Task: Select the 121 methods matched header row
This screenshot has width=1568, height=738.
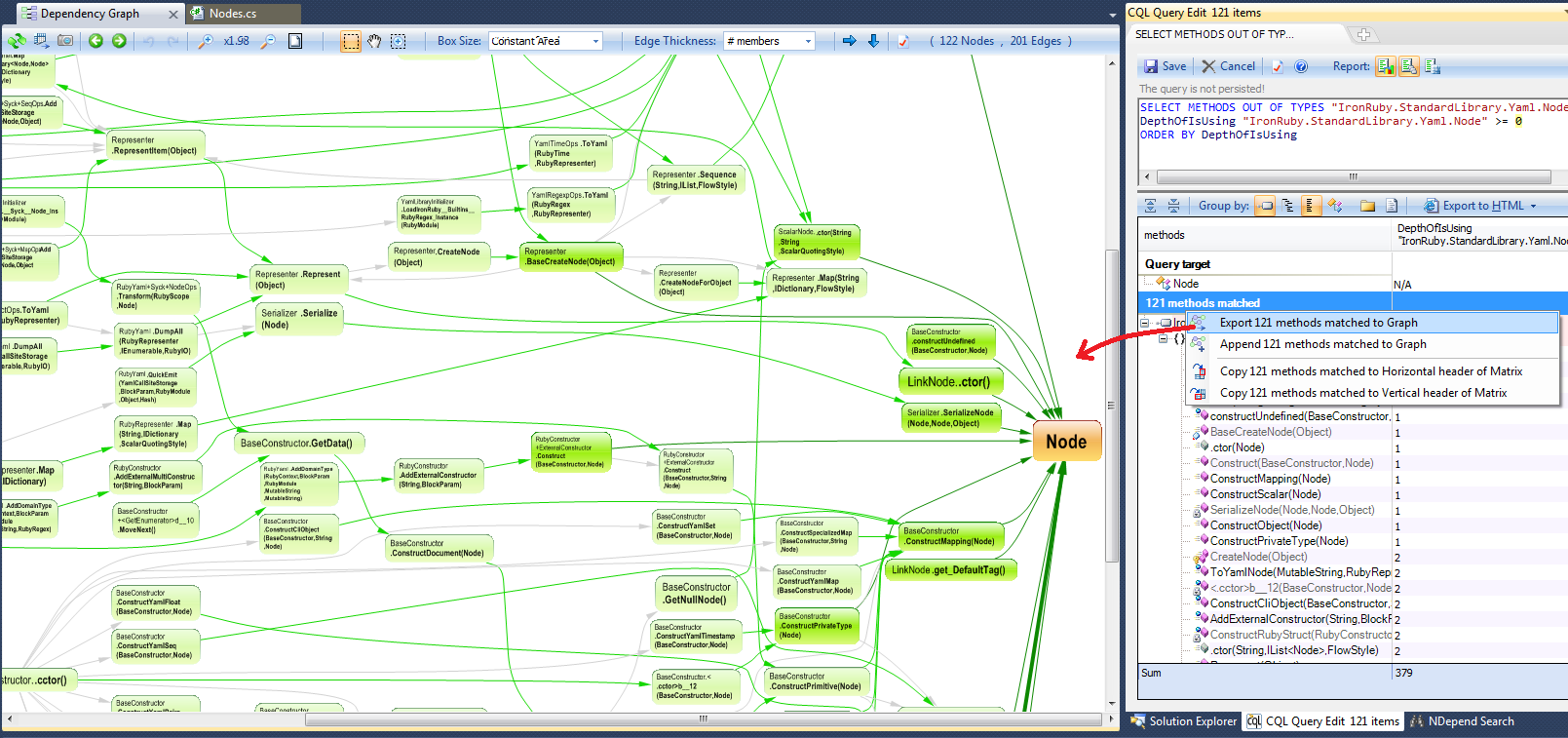Action: point(1353,303)
